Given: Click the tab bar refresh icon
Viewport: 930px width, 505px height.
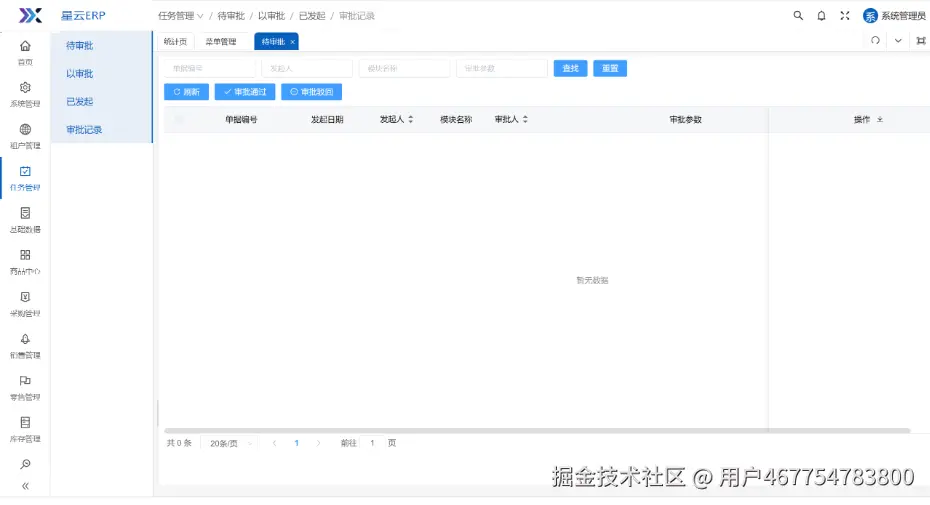Looking at the screenshot, I should point(875,40).
